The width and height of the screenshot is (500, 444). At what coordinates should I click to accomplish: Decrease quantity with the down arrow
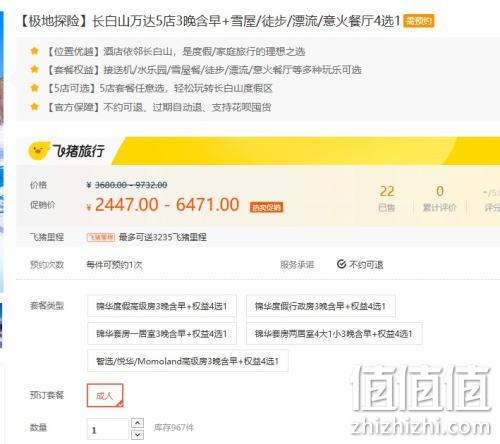point(138,434)
